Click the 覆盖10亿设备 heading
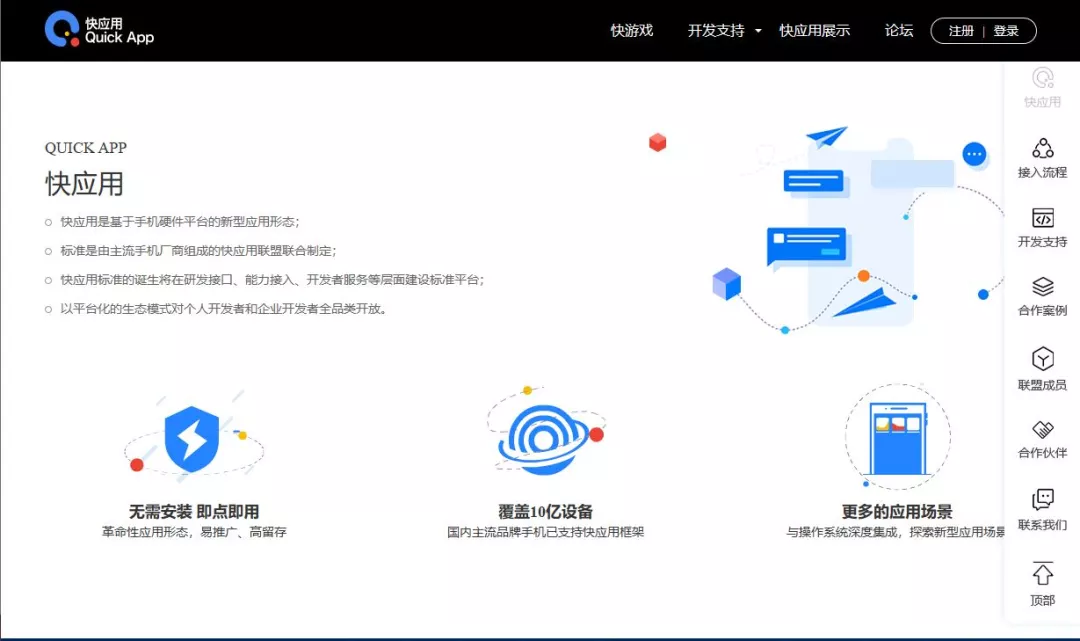Viewport: 1080px width, 641px height. (x=546, y=512)
